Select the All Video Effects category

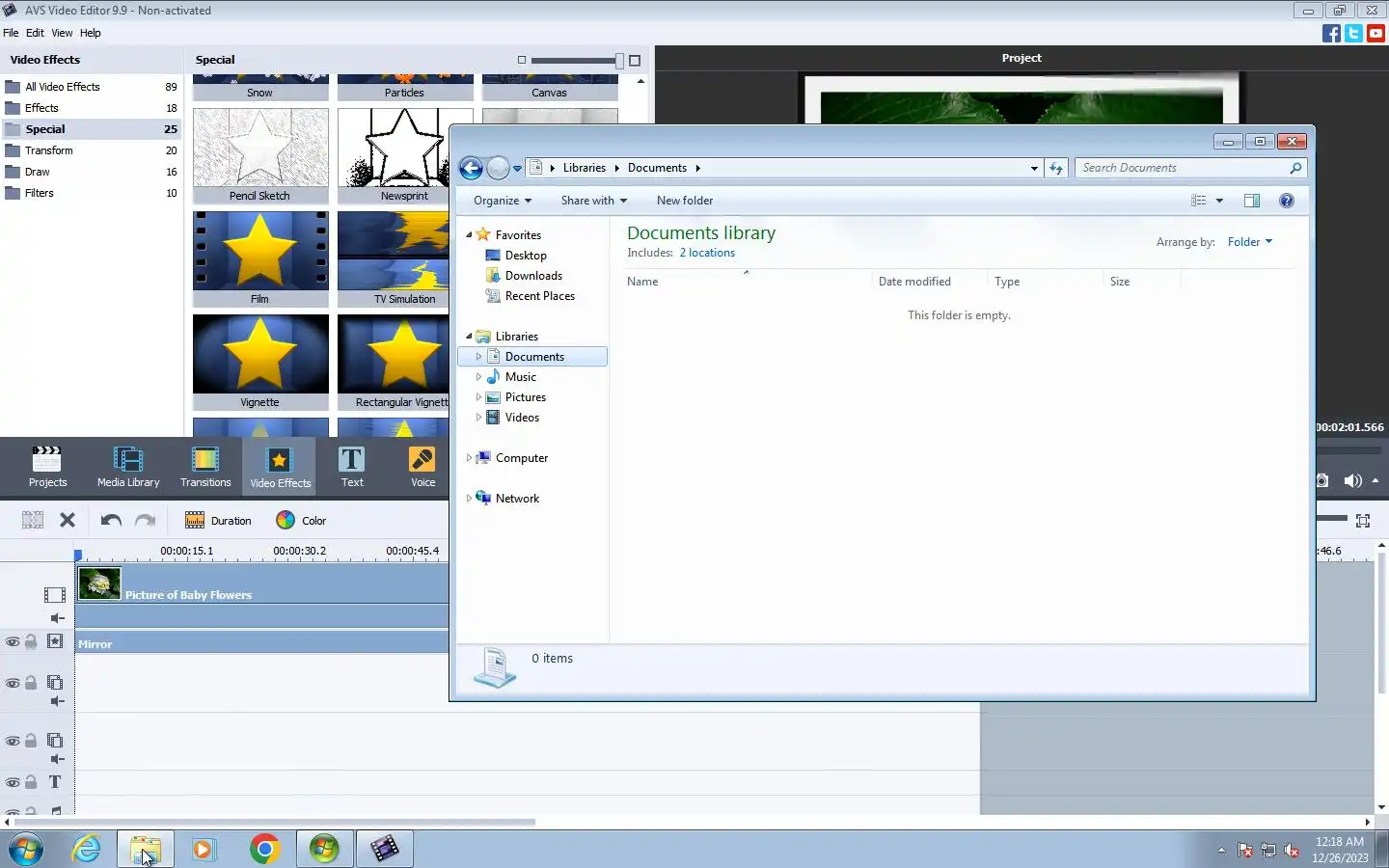pyautogui.click(x=91, y=87)
